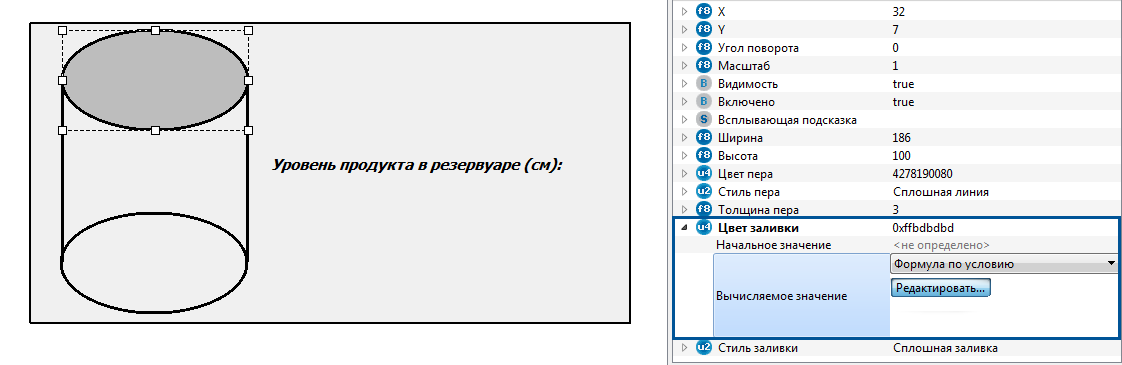Screen dimensions: 1122x365
Task: Open the Формула по условию dropdown
Action: 1004,264
